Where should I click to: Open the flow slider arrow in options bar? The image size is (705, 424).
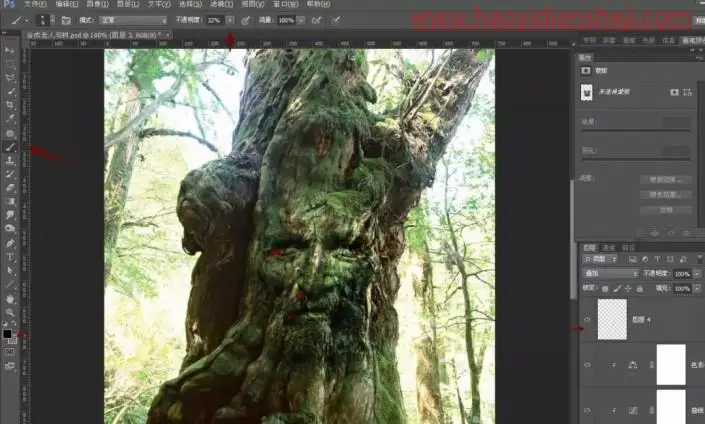(301, 20)
